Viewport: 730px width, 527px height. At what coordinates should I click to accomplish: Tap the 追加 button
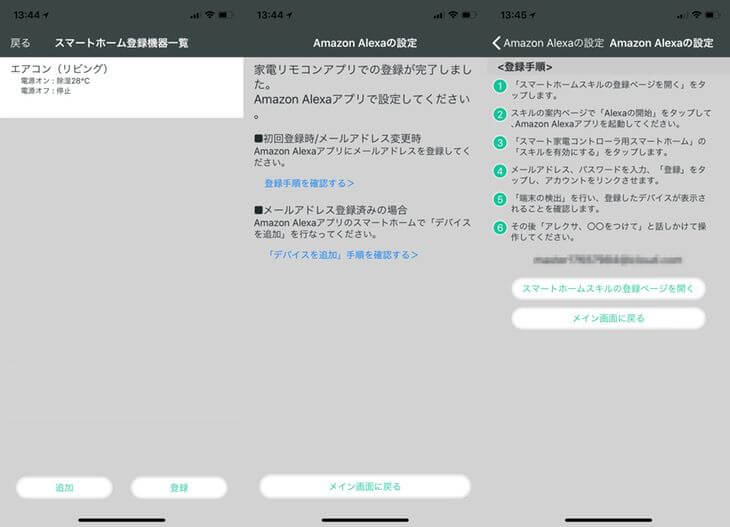(64, 487)
